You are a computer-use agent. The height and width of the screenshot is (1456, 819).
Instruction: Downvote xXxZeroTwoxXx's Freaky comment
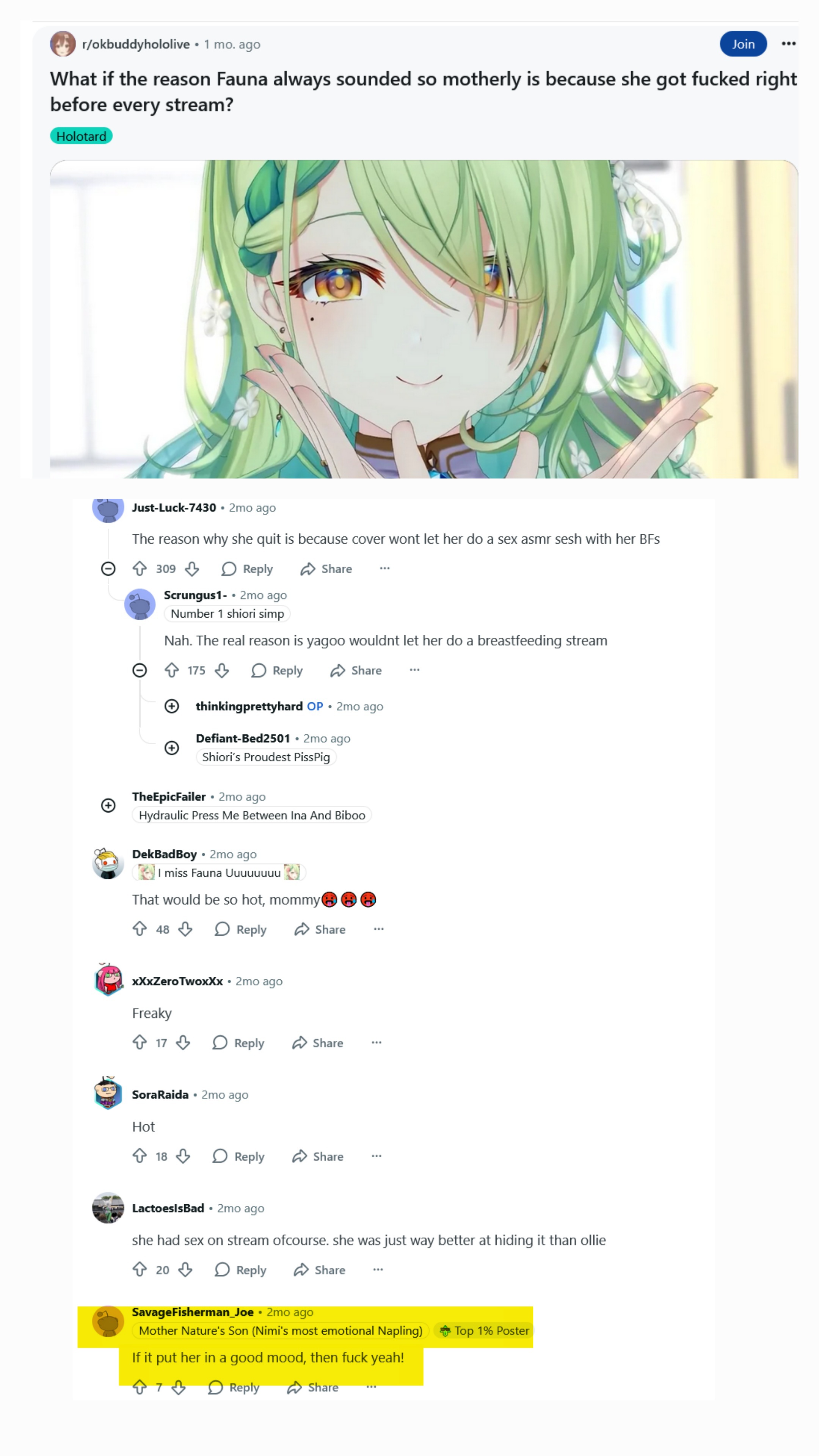tap(183, 1043)
